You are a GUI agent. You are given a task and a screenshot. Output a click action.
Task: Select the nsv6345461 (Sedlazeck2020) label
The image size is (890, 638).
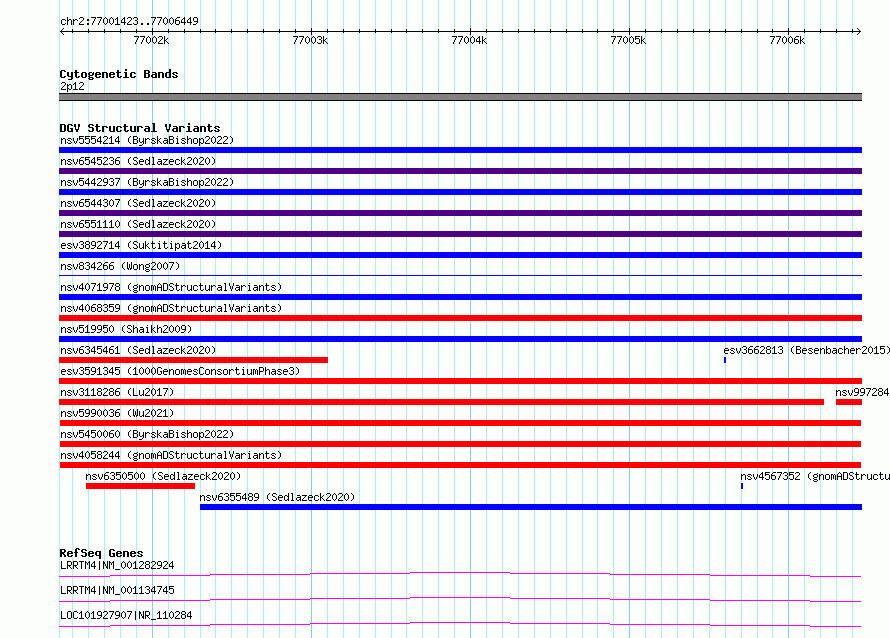tap(138, 350)
